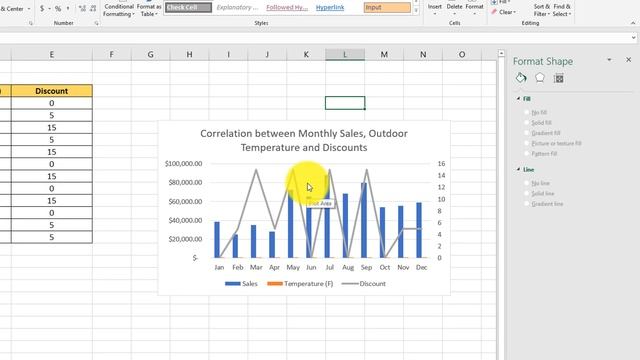This screenshot has width=640, height=360.
Task: Select column L header
Action: [345, 54]
